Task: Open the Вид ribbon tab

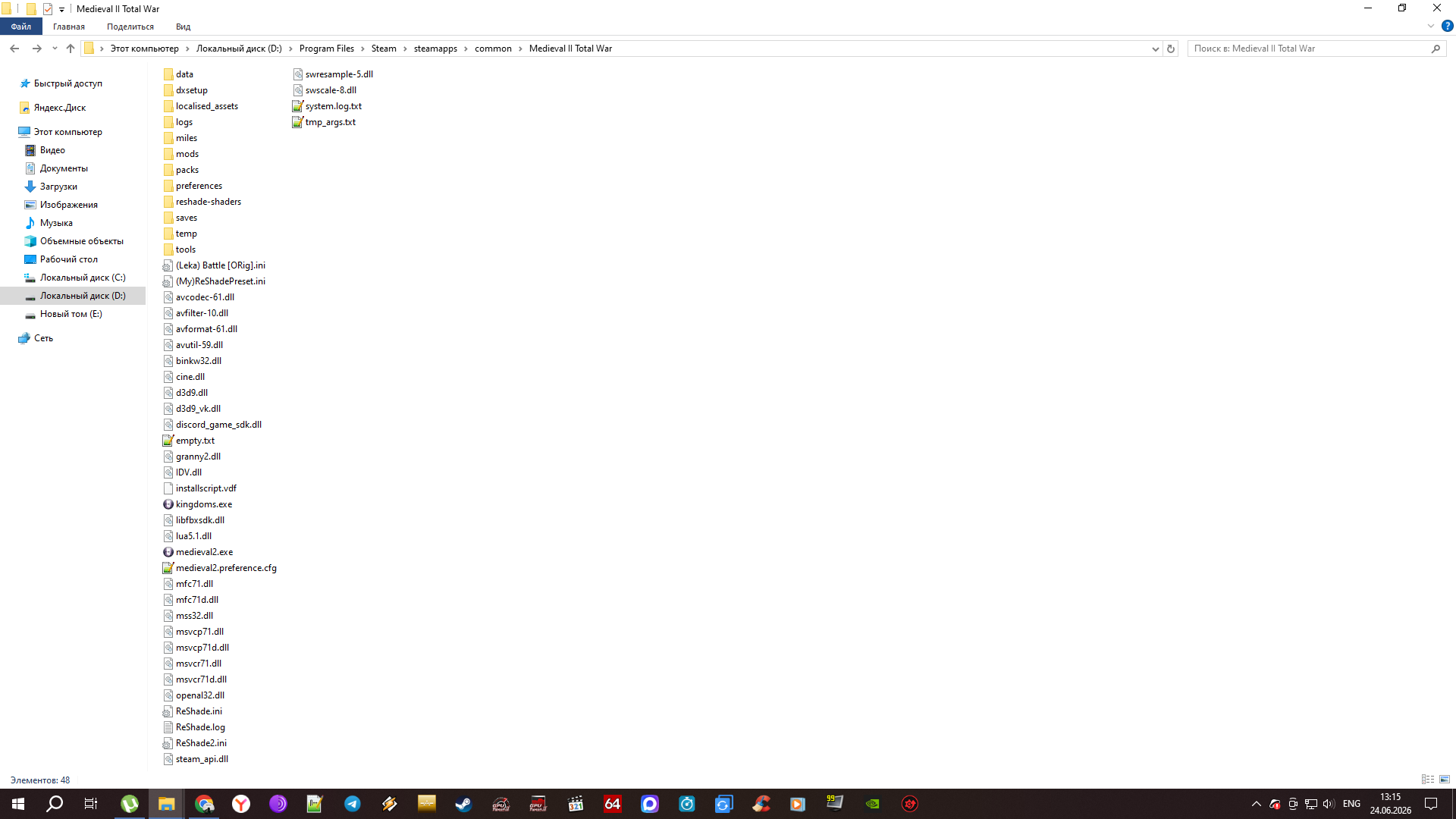Action: [184, 27]
